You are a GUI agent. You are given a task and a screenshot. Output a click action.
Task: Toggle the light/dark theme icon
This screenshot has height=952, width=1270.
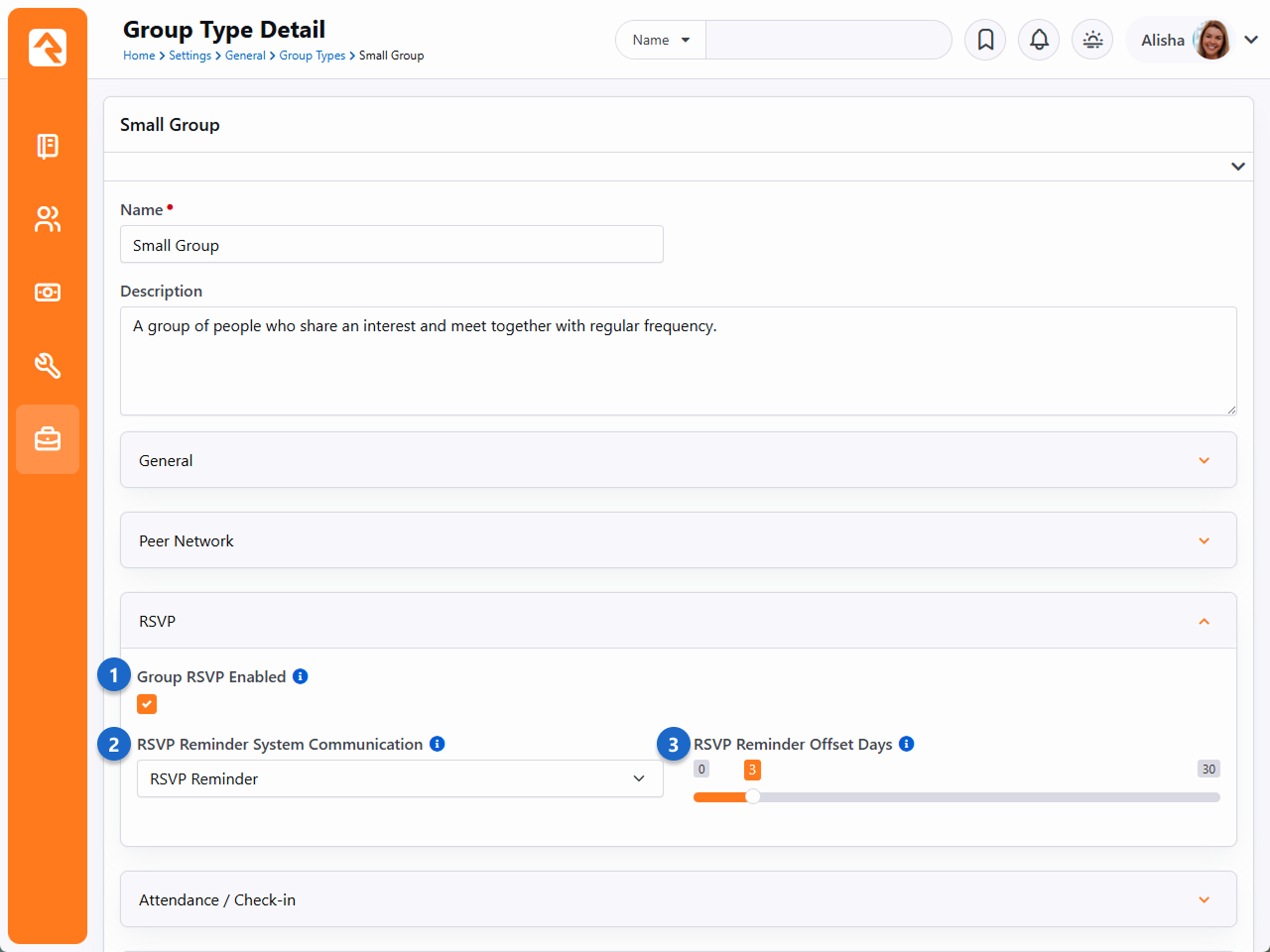1092,40
